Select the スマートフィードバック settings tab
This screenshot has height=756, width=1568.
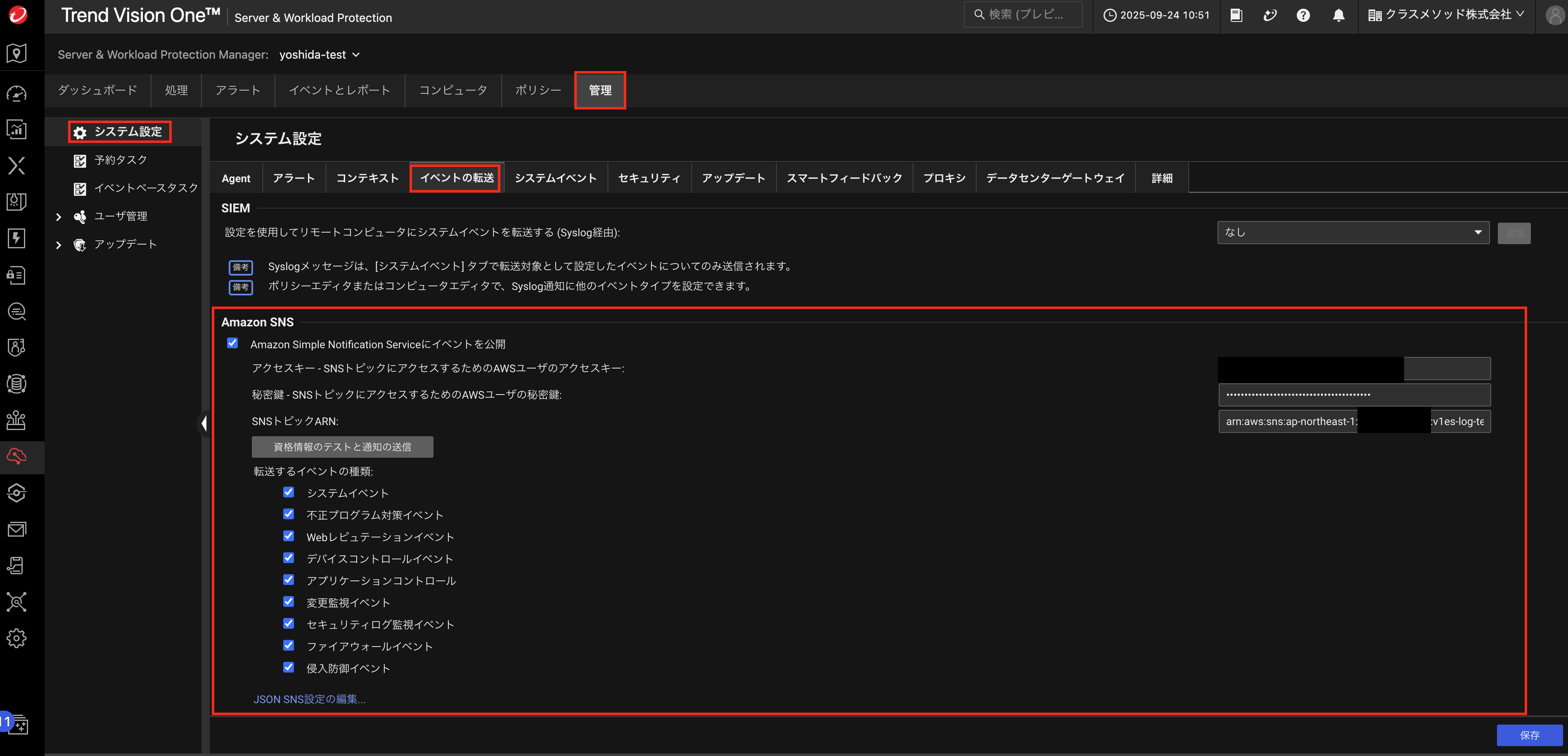(844, 178)
